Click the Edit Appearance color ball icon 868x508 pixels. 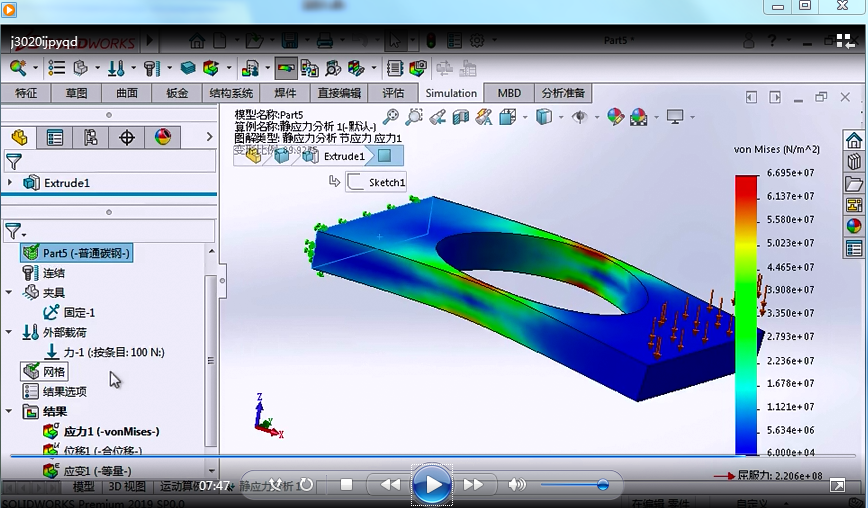615,117
